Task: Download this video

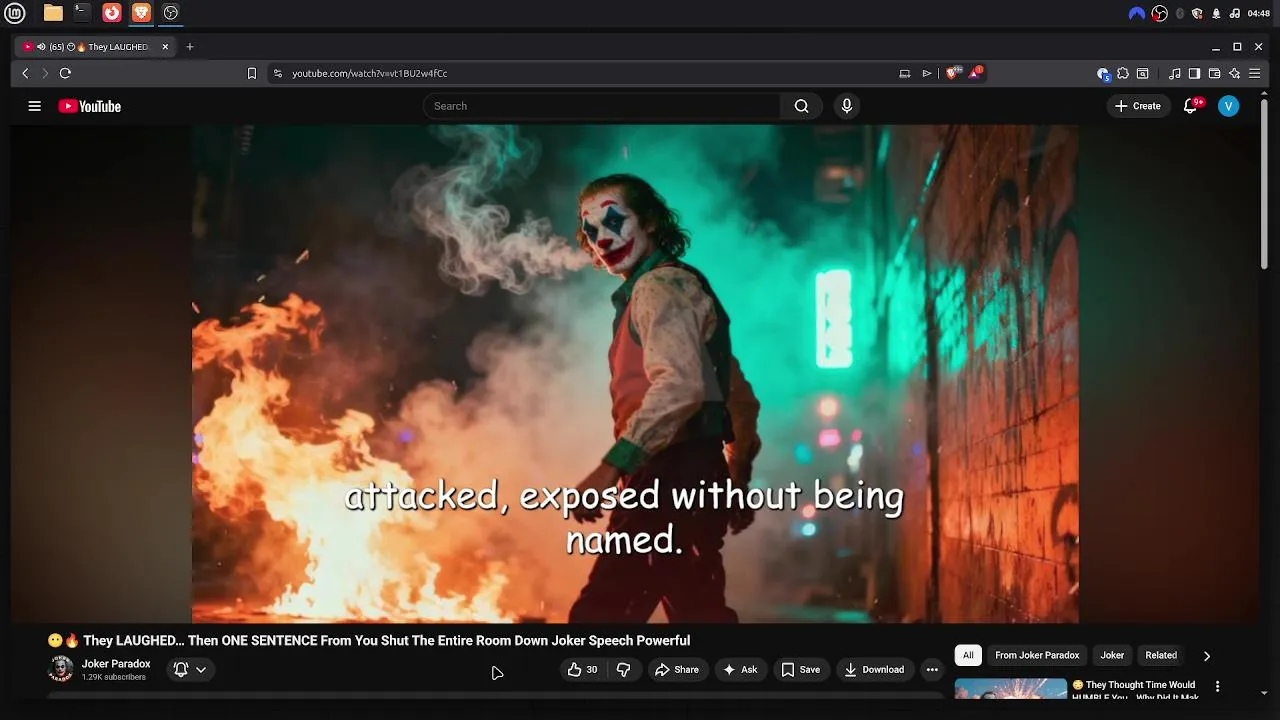Action: point(874,670)
